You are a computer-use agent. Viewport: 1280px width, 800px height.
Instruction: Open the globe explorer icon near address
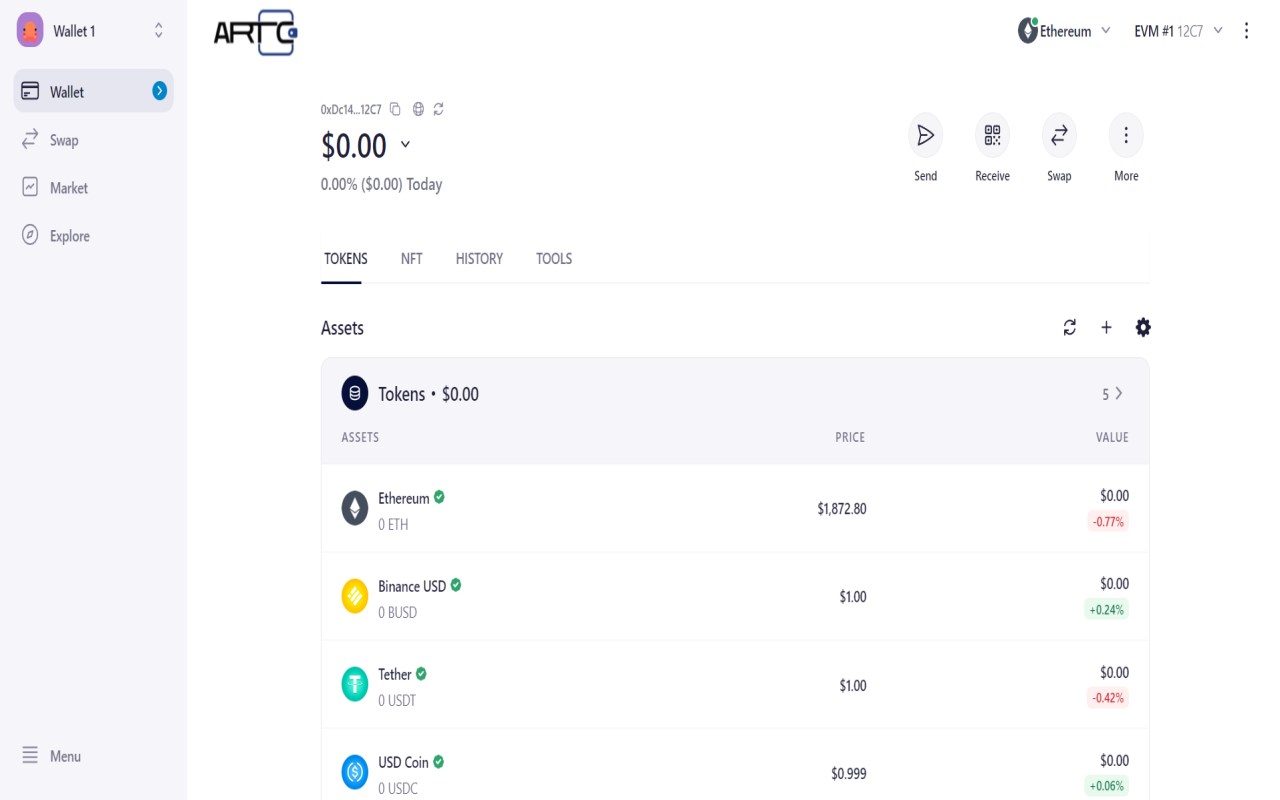coord(418,109)
